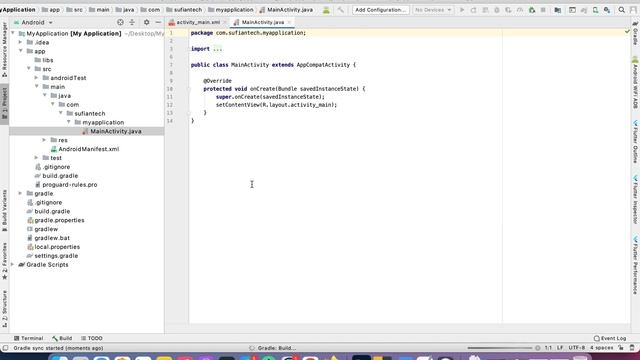Collapse the src folder arrow

pyautogui.click(x=29, y=69)
